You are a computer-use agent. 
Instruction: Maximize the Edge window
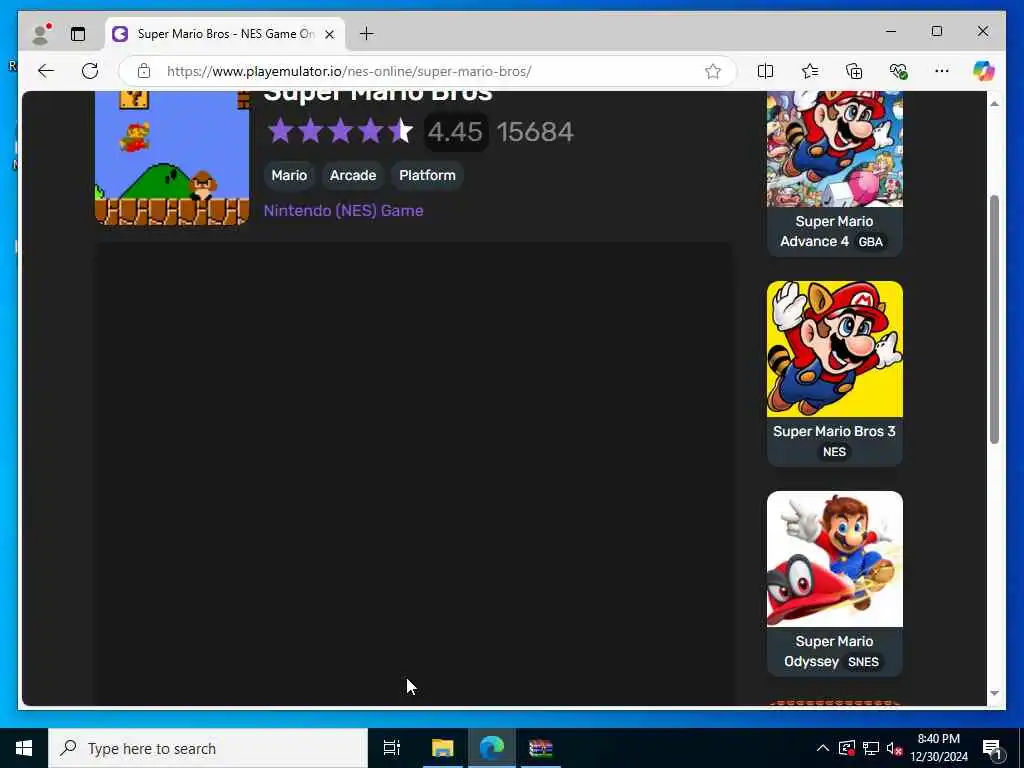pyautogui.click(x=936, y=31)
